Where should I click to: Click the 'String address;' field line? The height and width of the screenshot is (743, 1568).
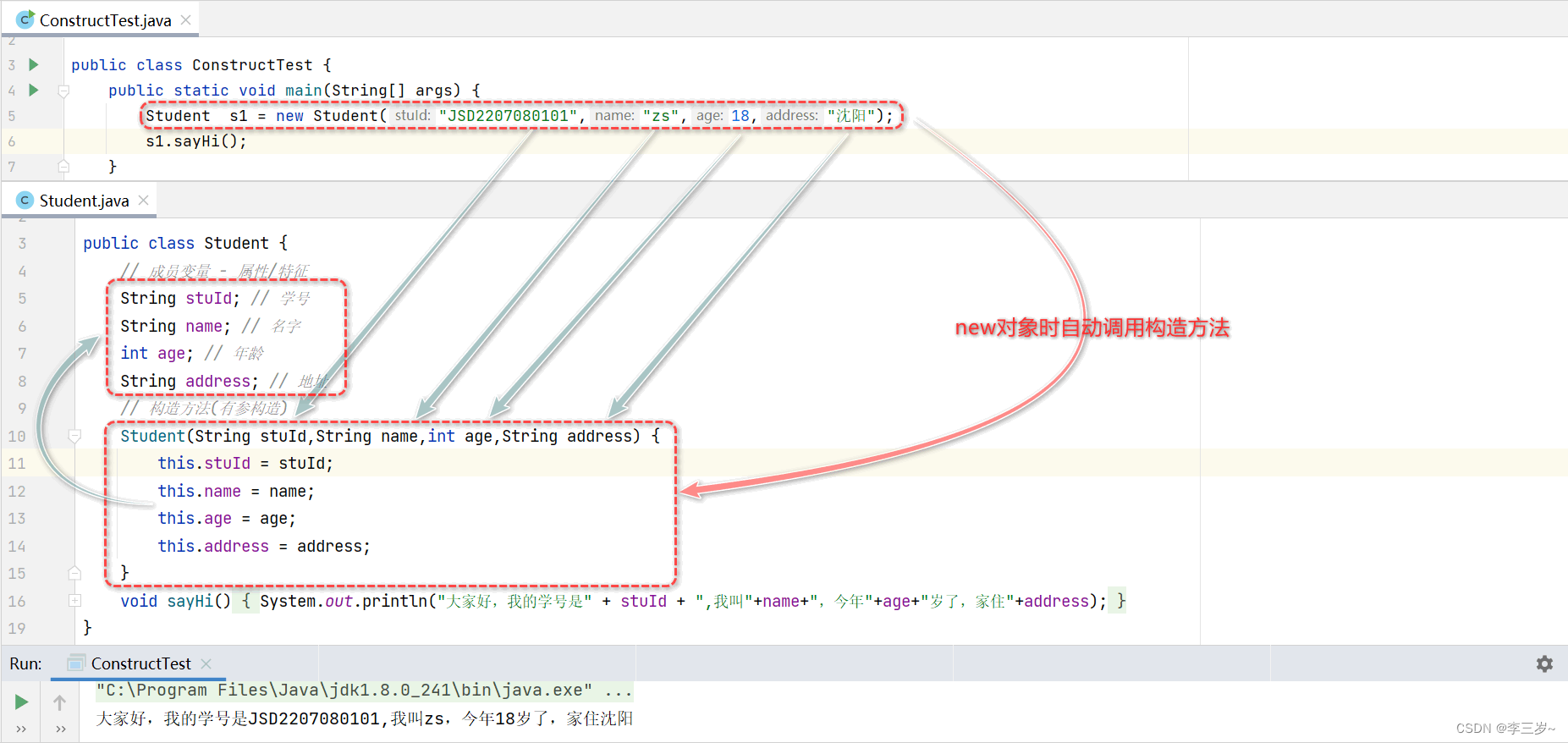click(x=190, y=382)
